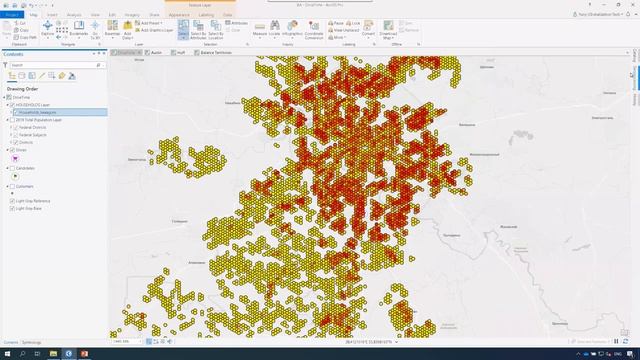Enable the Candidates layer checkbox
640x360 pixels.
coord(12,168)
